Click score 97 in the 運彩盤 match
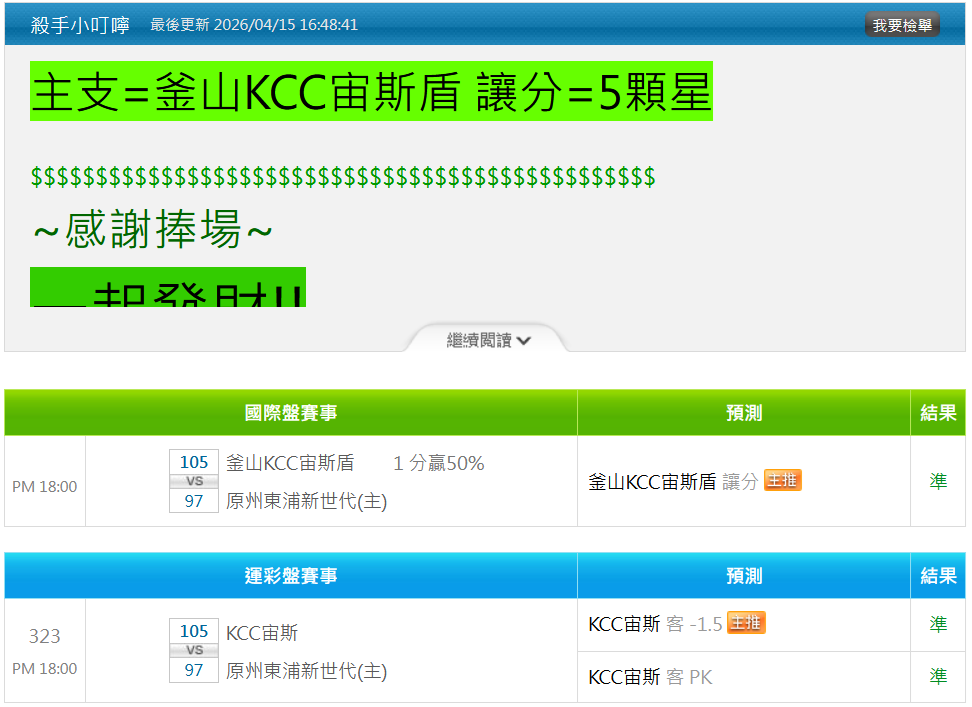This screenshot has width=972, height=707. click(194, 670)
